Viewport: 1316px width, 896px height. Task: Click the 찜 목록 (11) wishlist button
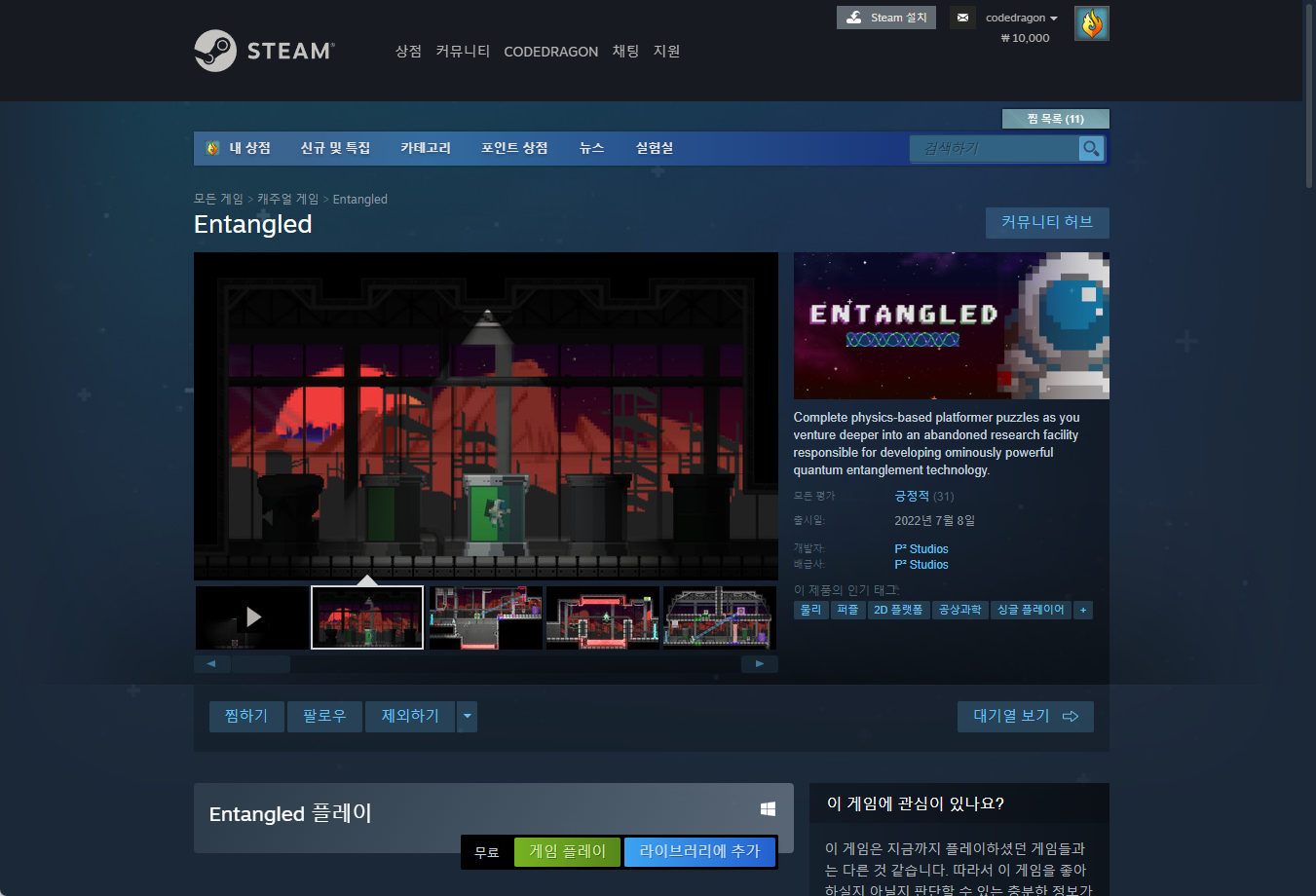pos(1055,119)
